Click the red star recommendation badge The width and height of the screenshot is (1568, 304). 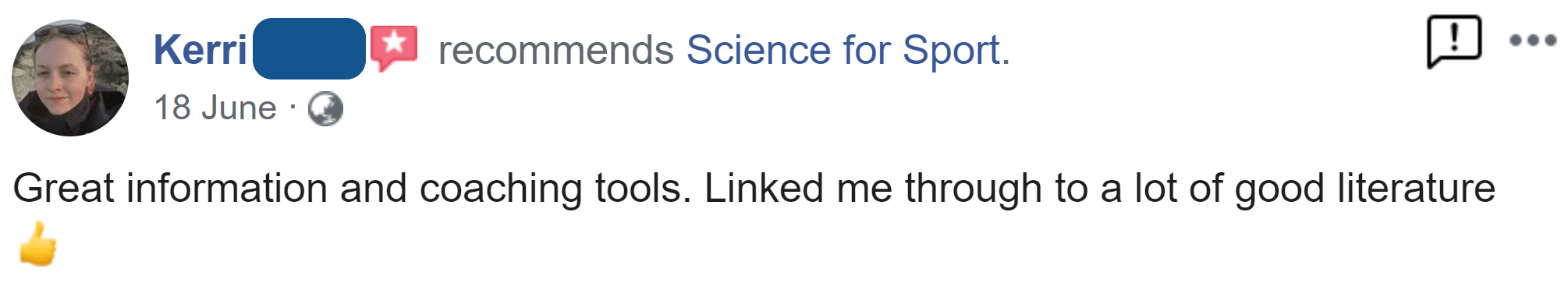click(394, 48)
